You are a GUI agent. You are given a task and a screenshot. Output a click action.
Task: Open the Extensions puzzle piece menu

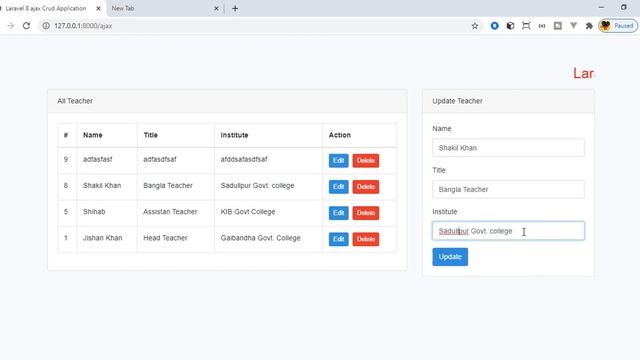589,26
